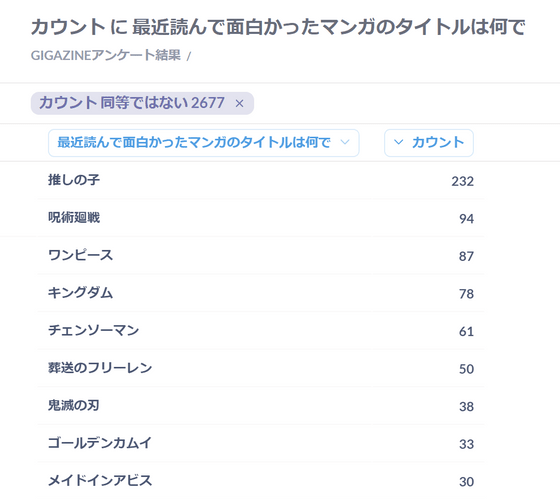Select the ゴールデンカムイ row
The width and height of the screenshot is (560, 499).
point(261,443)
